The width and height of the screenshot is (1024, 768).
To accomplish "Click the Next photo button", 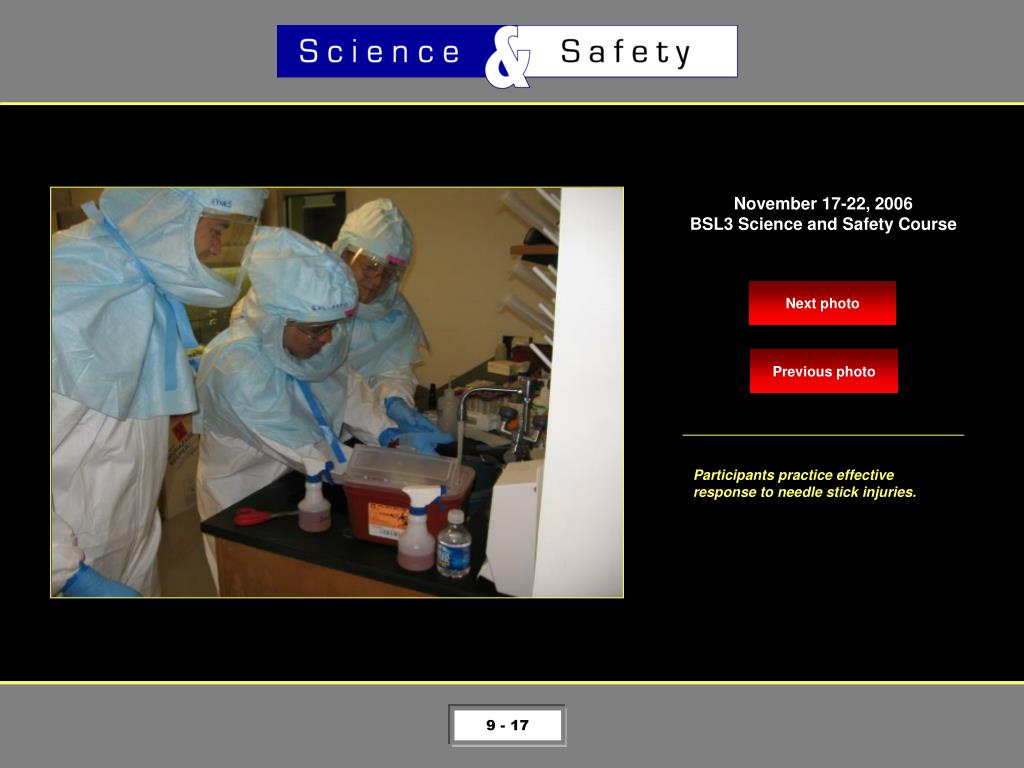I will (822, 303).
